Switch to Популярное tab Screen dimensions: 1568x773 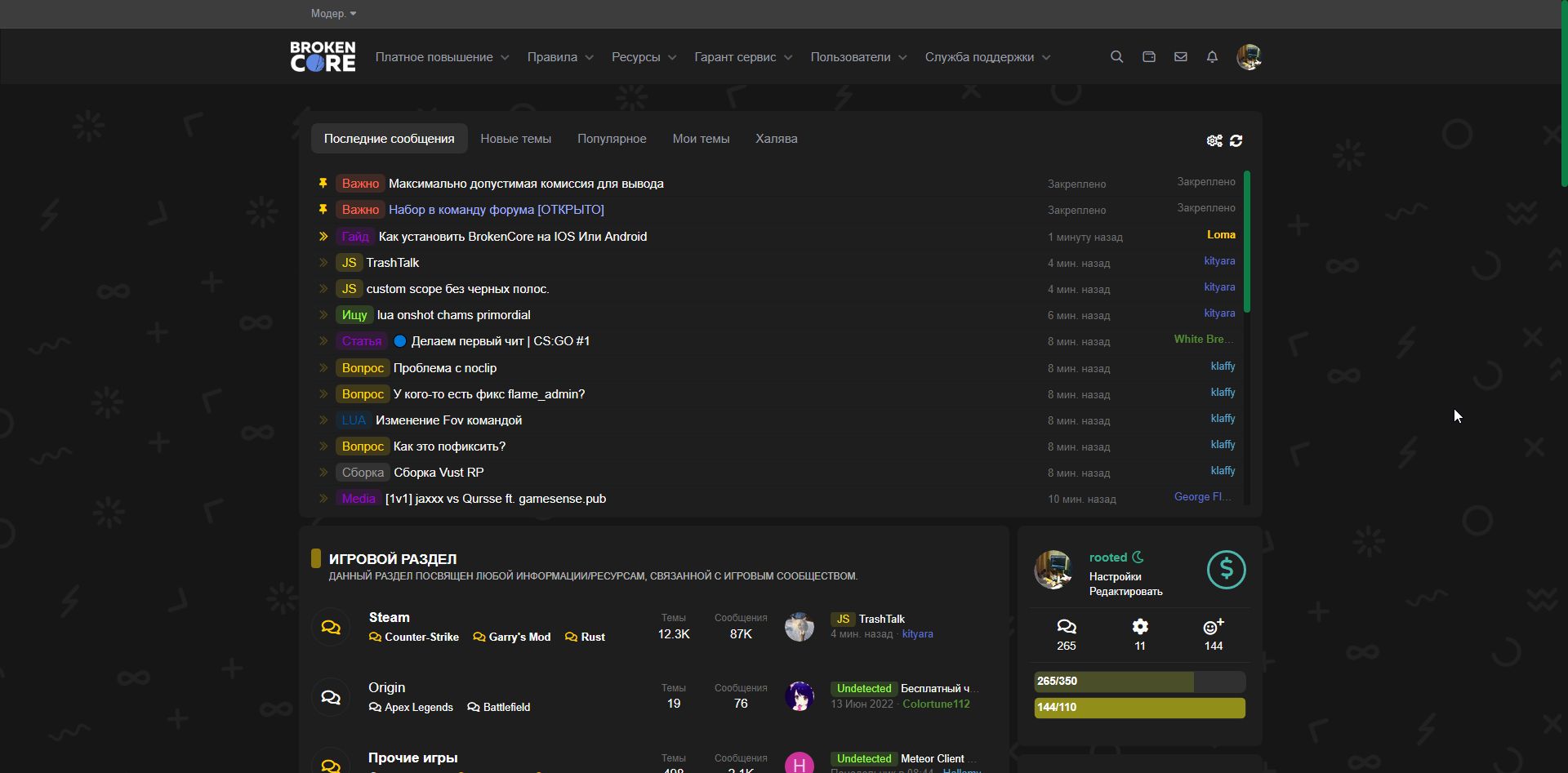tap(612, 139)
